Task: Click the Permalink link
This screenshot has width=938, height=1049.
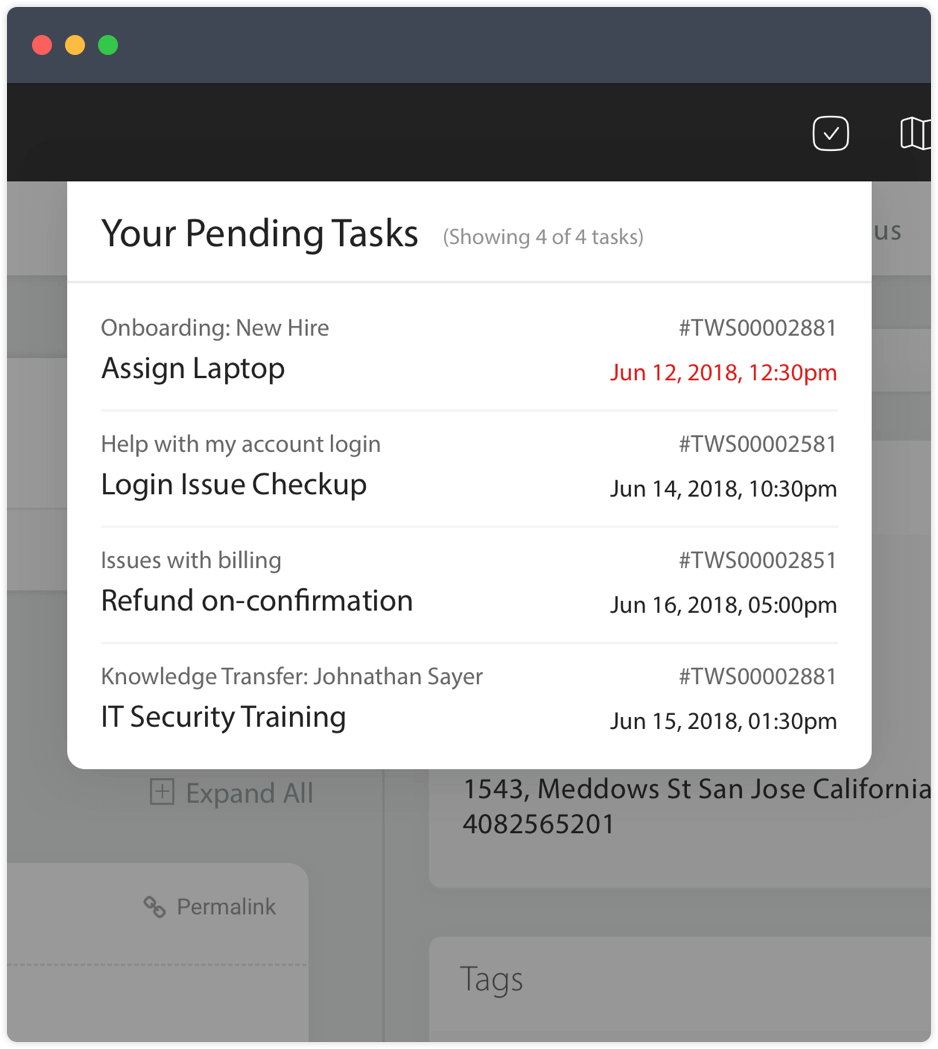Action: pos(226,907)
